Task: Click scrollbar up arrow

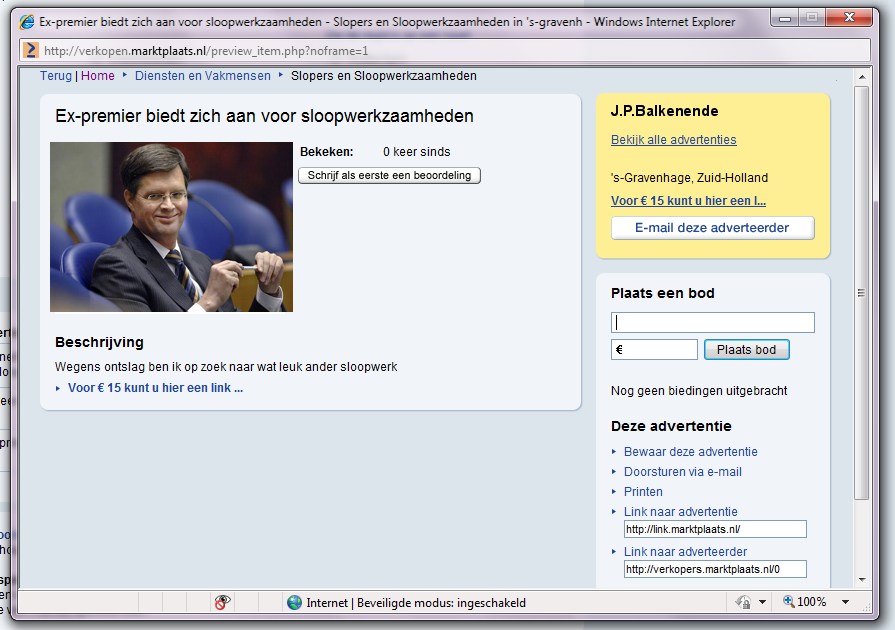Action: click(x=862, y=76)
